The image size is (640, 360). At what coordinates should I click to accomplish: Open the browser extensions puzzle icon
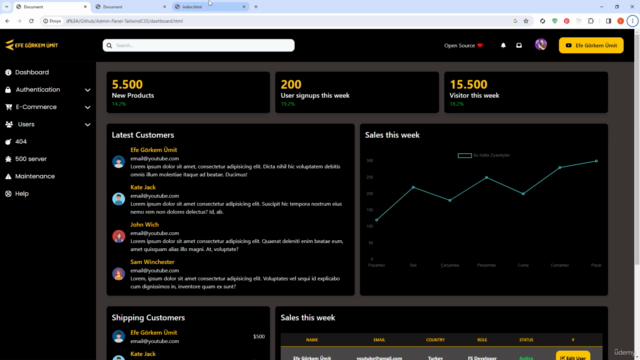point(591,21)
